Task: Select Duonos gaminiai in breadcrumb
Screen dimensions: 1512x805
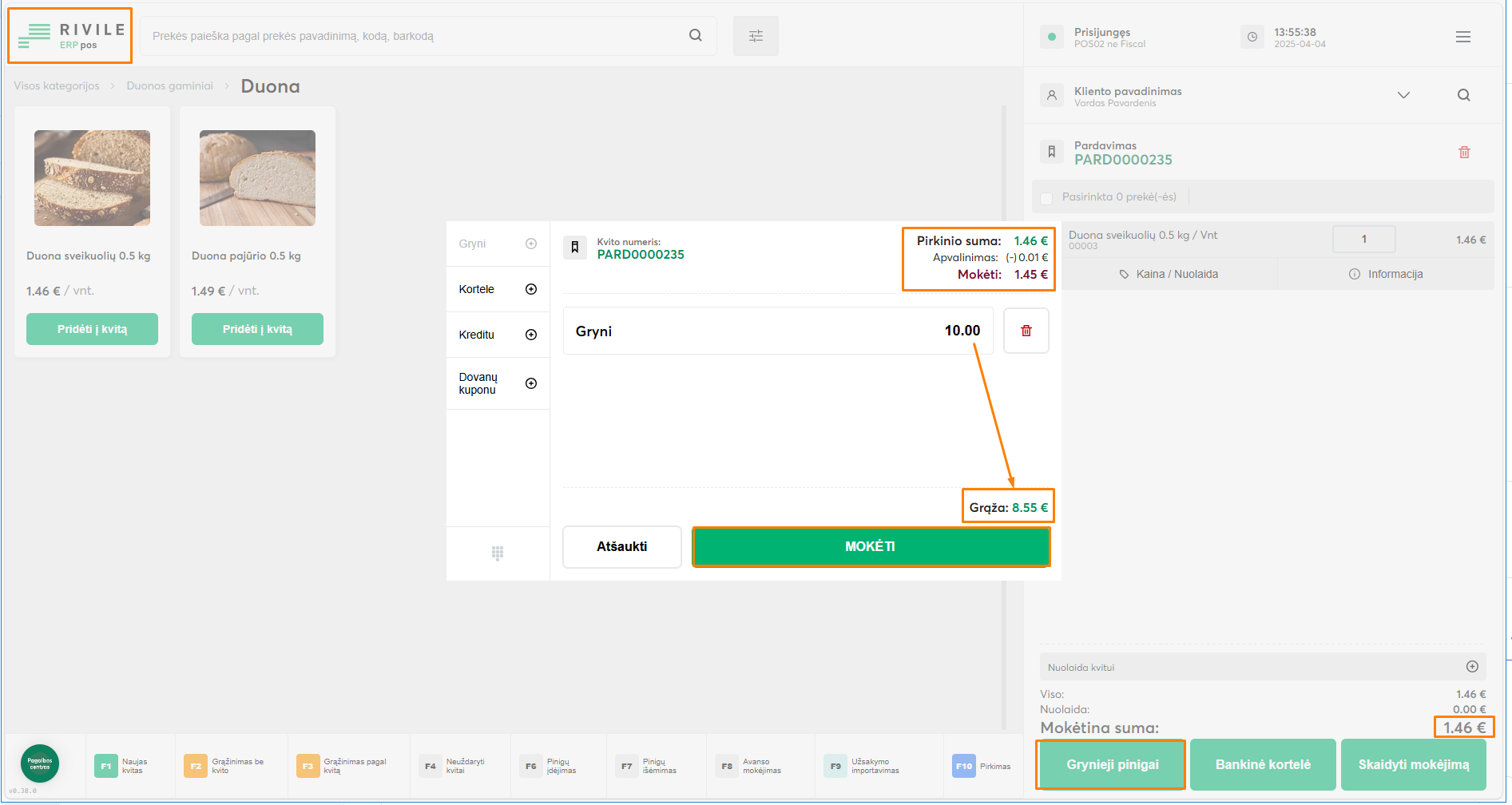Action: (x=169, y=86)
